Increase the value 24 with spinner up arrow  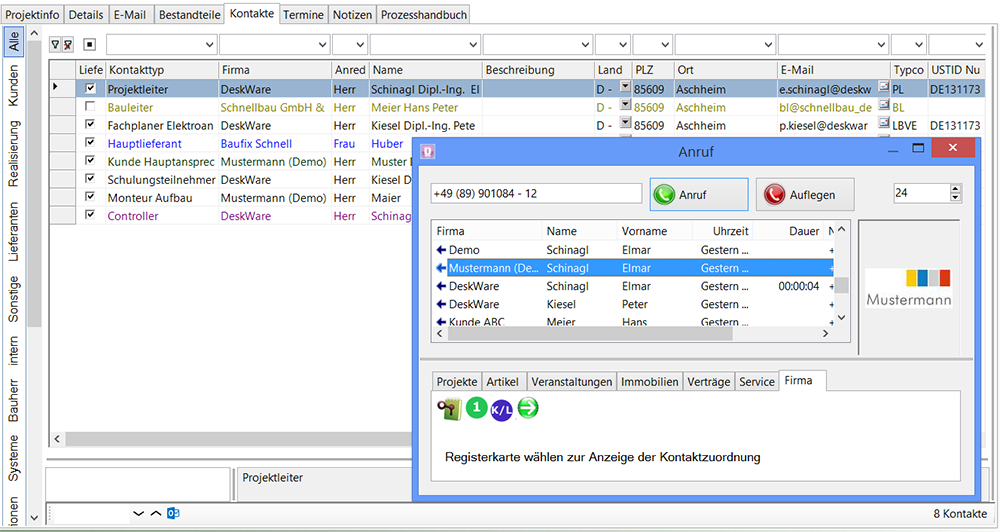coord(955,188)
